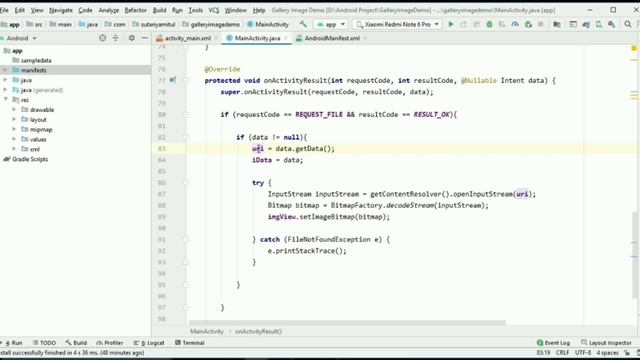
Task: Expand the values folder
Action: point(14,139)
